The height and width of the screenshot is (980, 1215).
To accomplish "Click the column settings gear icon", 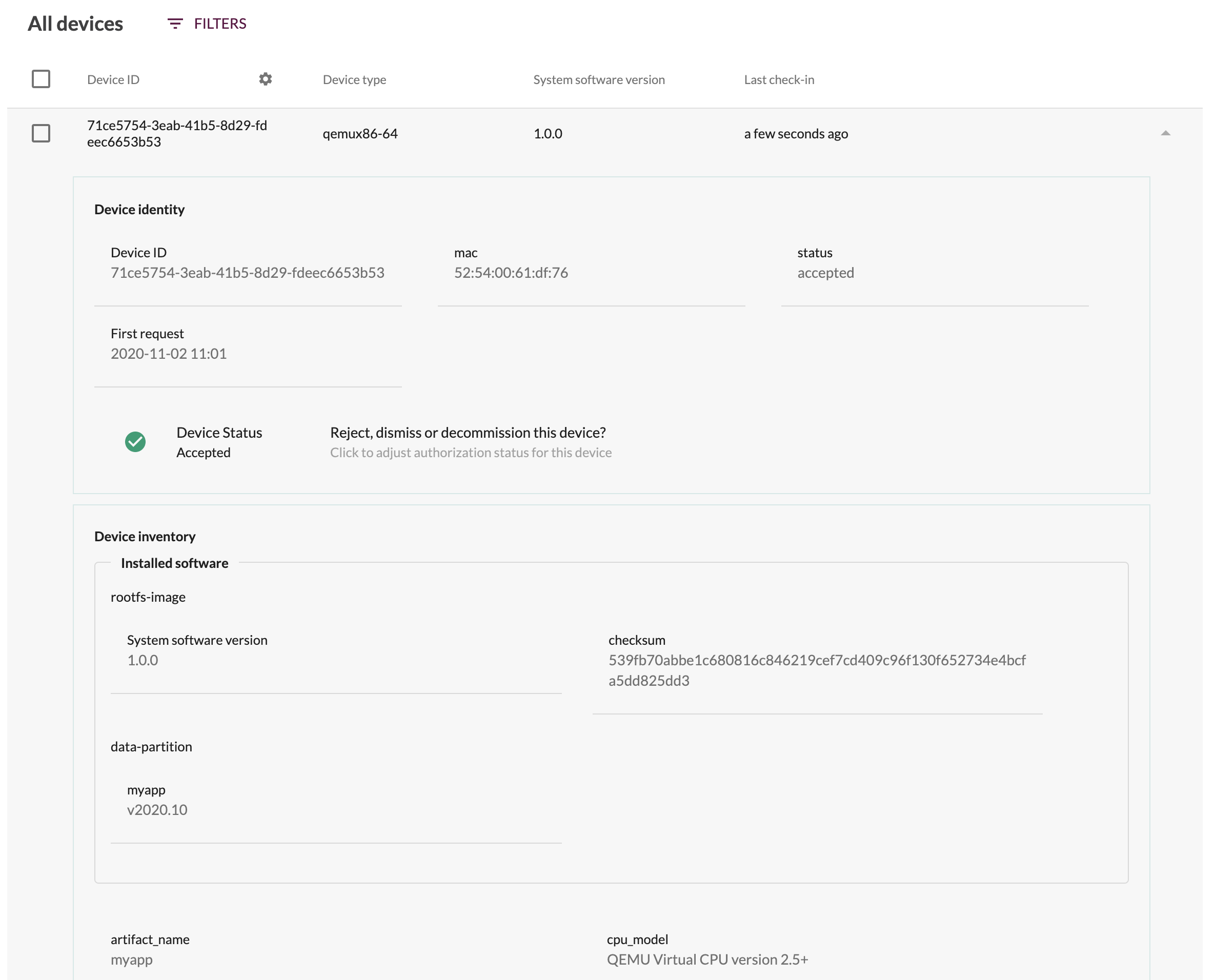I will click(x=266, y=79).
